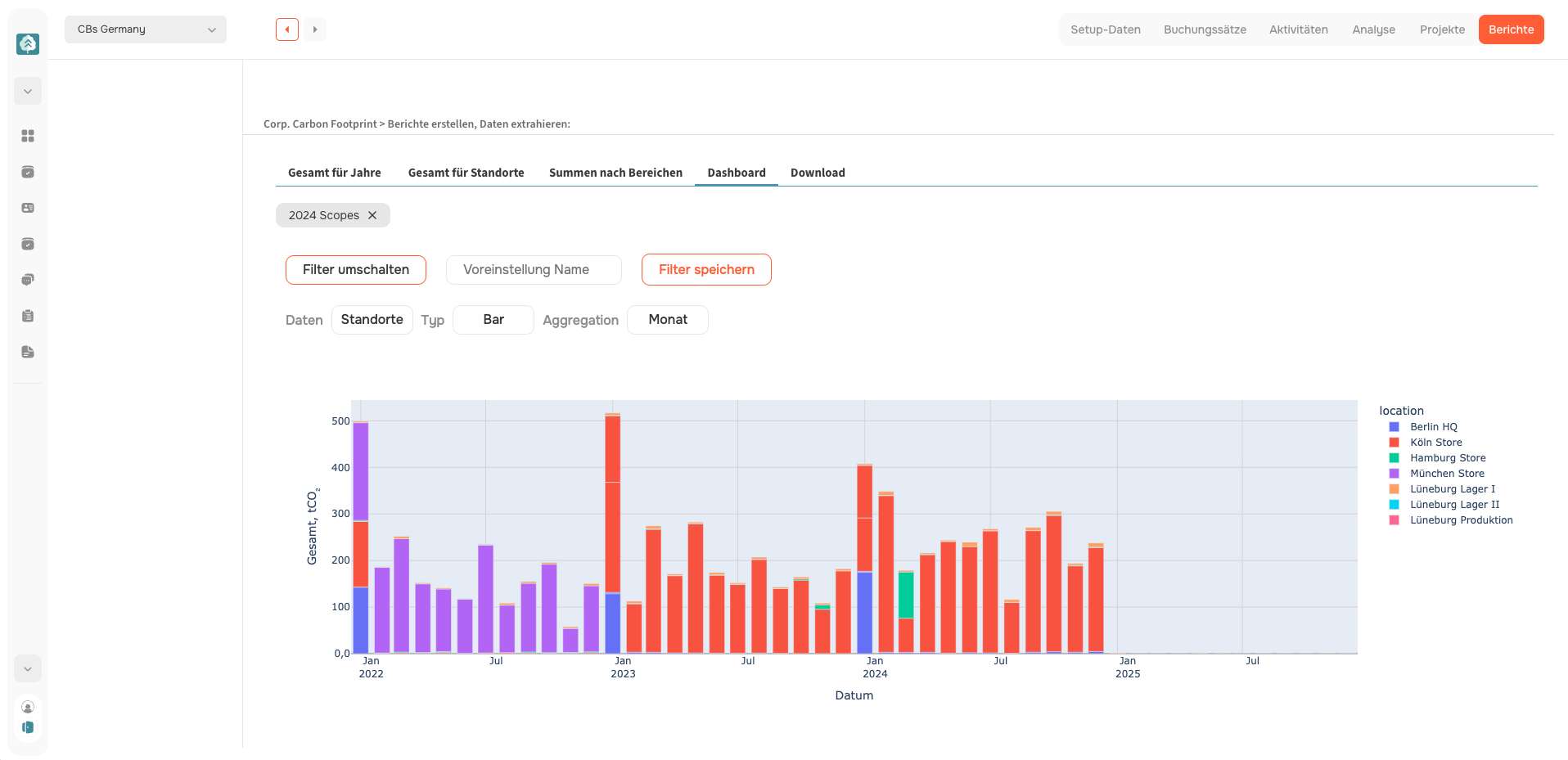Click the red back arrow navigation button
Viewport: 1568px width, 760px height.
[287, 29]
